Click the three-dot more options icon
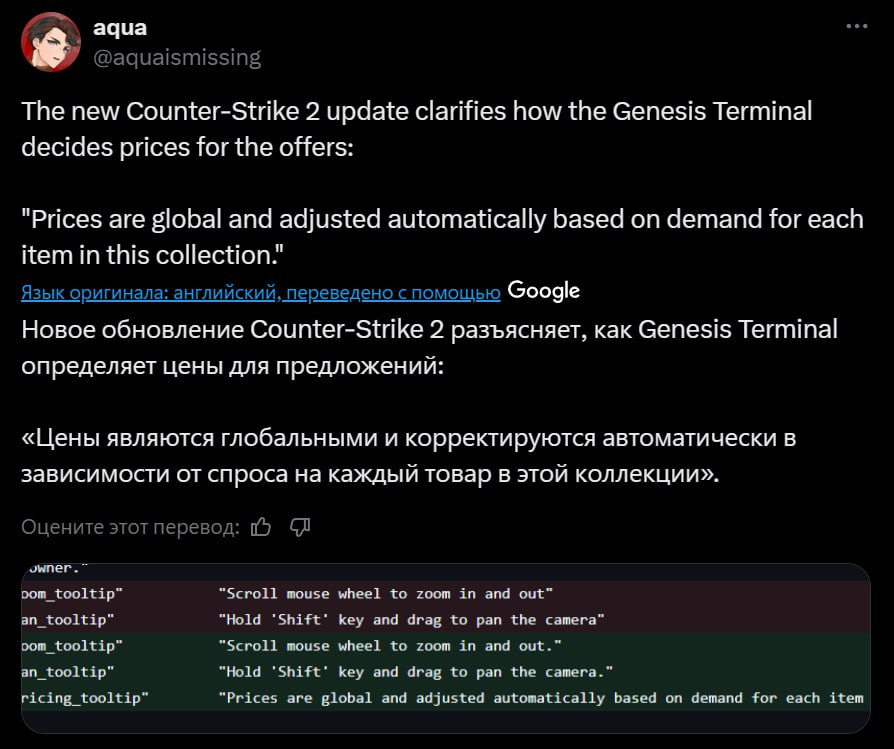894x749 pixels. point(857,28)
